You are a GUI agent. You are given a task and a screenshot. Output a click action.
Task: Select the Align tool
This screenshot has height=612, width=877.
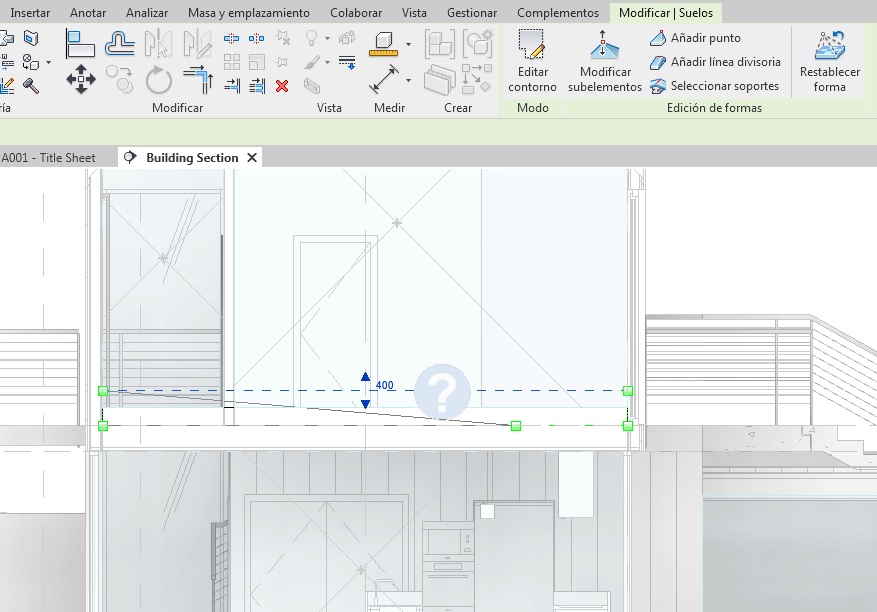(81, 43)
